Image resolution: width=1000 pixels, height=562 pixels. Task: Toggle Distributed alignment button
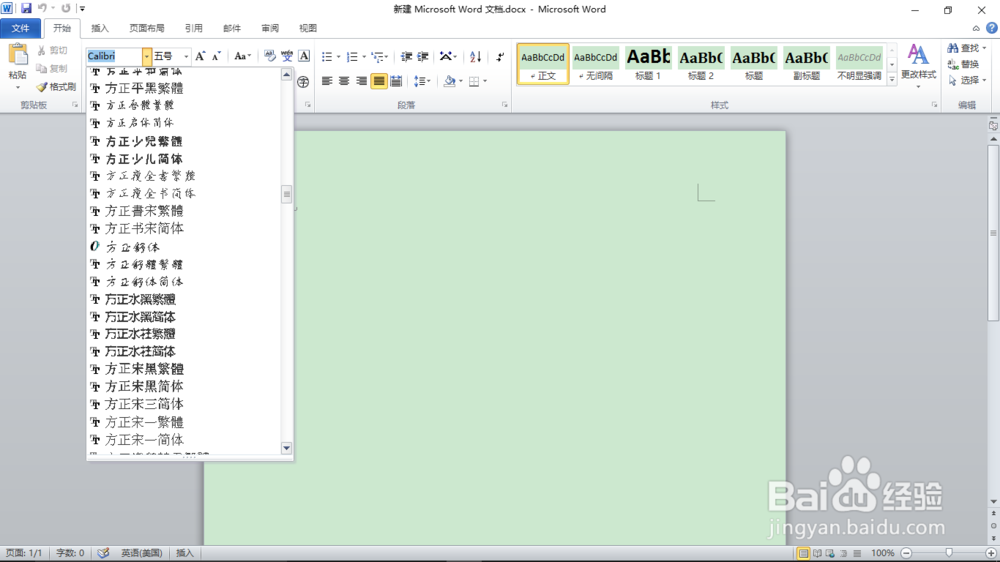coord(396,81)
